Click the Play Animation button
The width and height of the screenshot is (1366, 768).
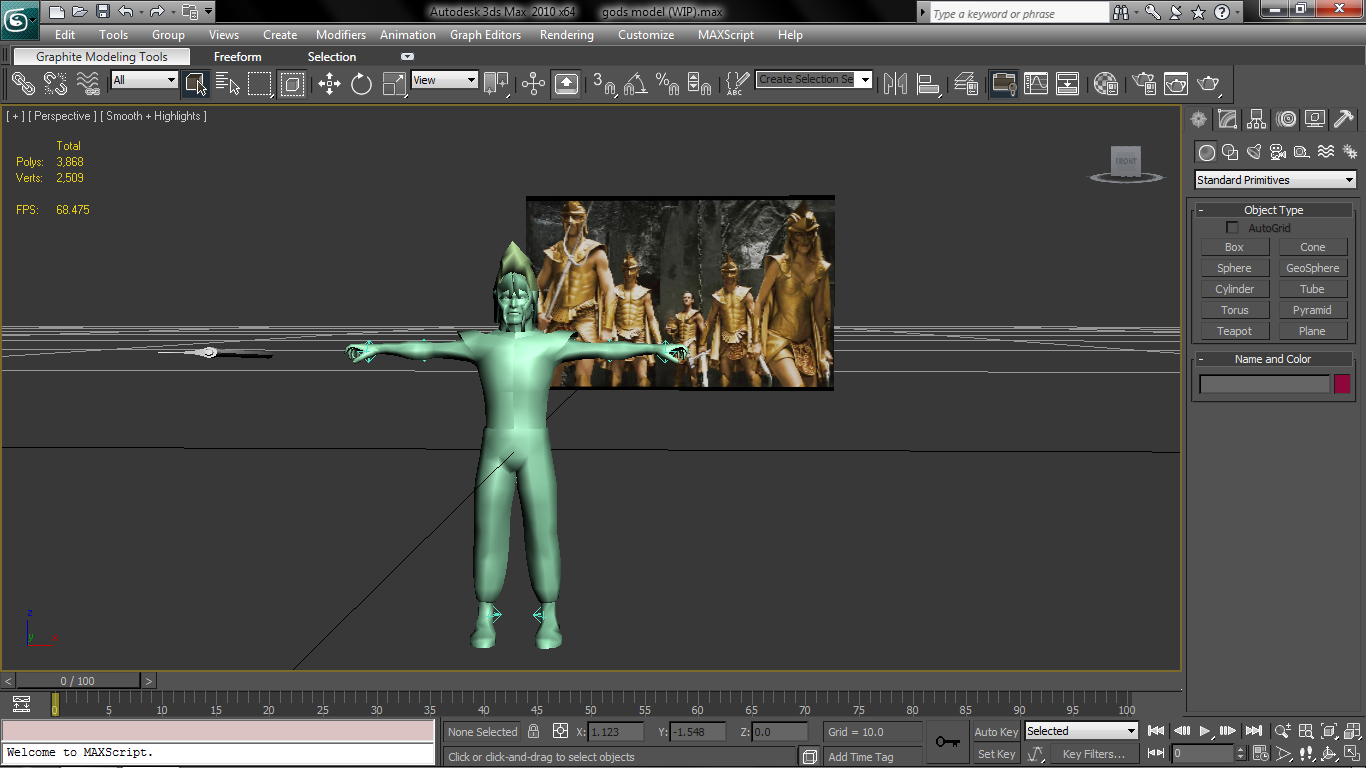(x=1205, y=731)
